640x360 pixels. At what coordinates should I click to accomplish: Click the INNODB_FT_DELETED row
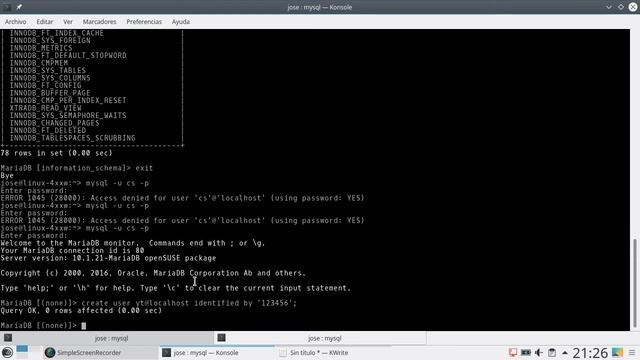48,131
